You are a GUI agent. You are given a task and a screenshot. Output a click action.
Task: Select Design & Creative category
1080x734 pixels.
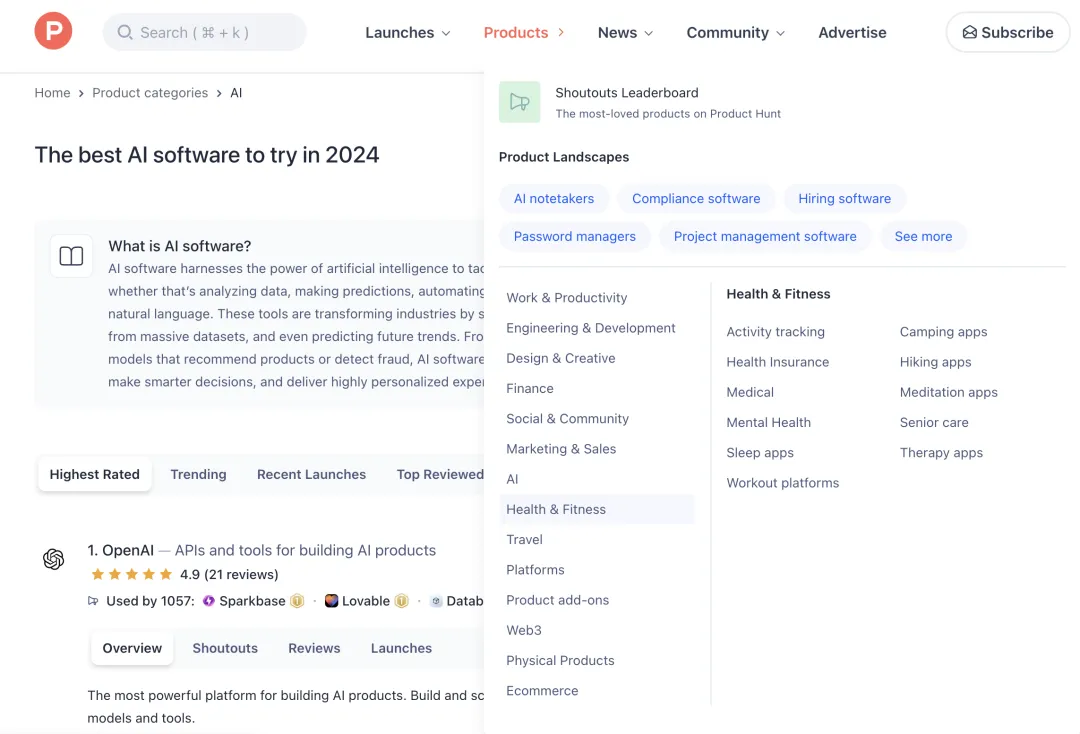[x=561, y=358]
